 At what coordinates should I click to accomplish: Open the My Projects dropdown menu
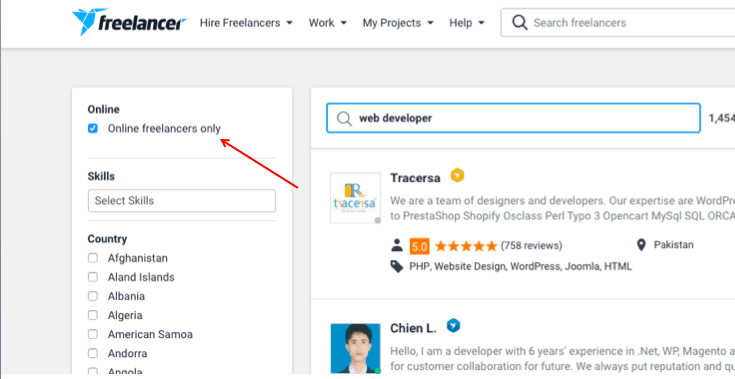coord(398,22)
